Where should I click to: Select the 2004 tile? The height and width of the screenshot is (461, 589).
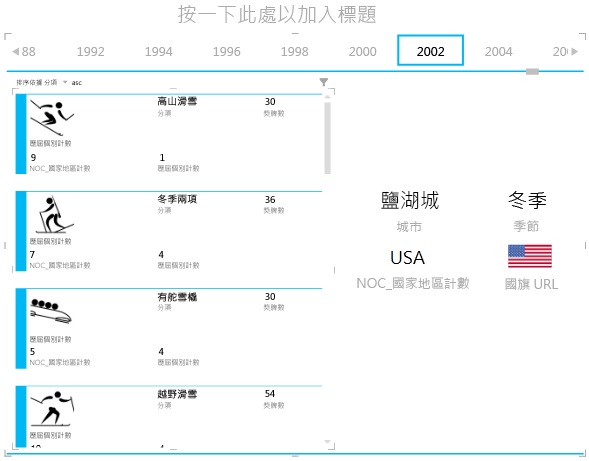pyautogui.click(x=498, y=51)
